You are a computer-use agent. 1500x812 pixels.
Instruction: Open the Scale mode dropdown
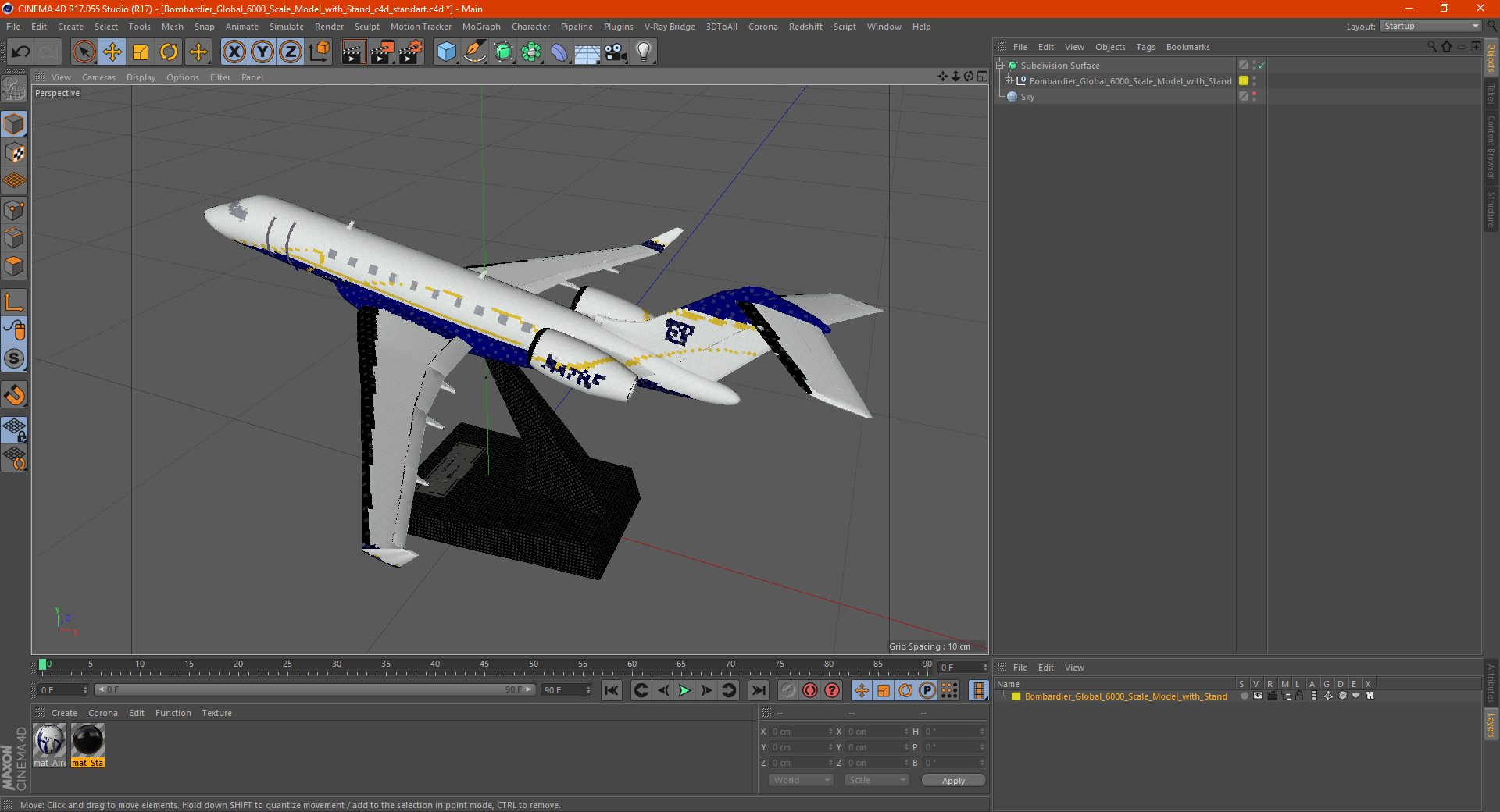(x=876, y=781)
